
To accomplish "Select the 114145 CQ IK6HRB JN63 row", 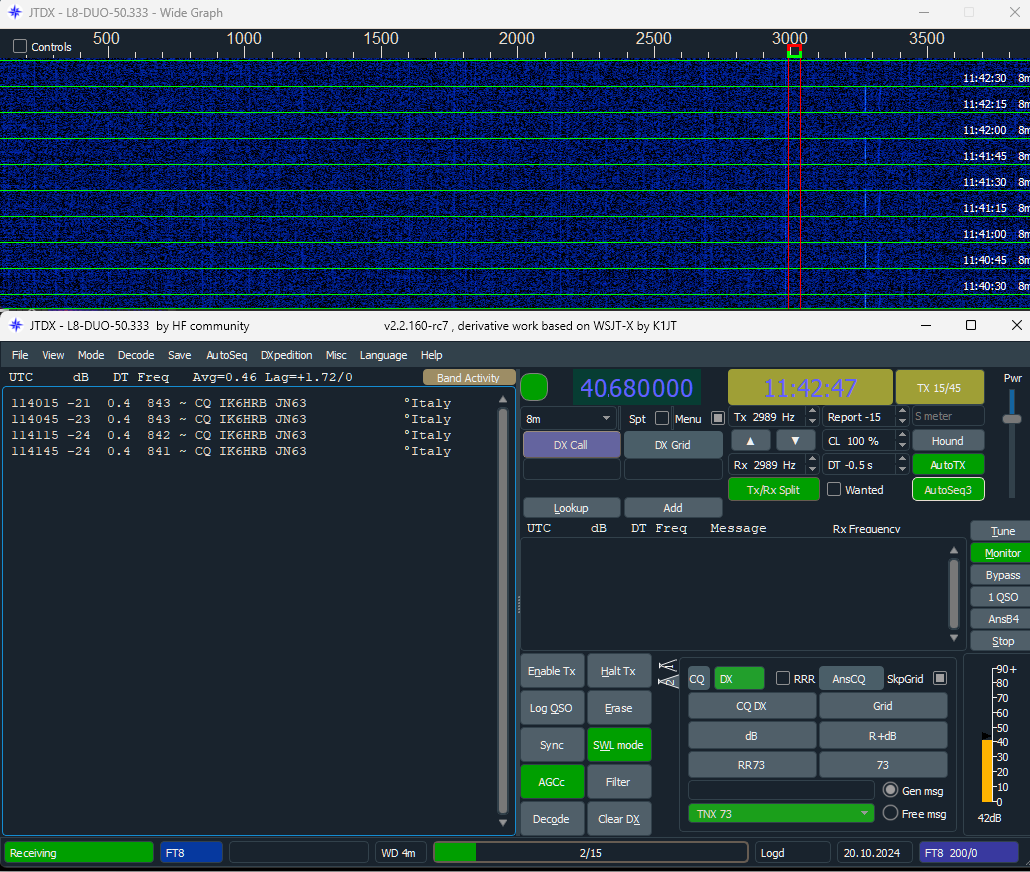I will tap(231, 451).
